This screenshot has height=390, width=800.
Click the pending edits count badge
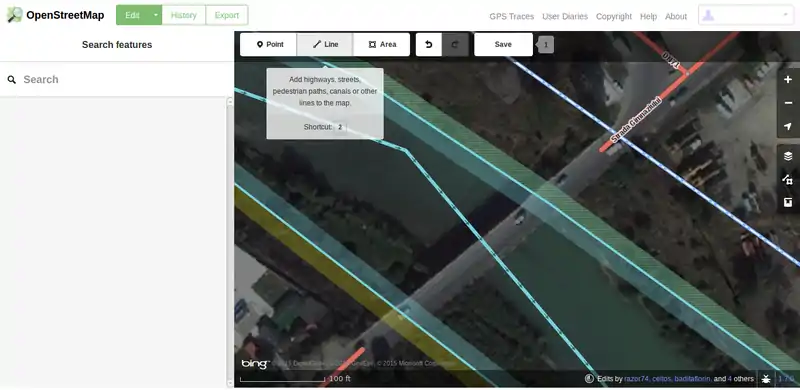click(545, 44)
